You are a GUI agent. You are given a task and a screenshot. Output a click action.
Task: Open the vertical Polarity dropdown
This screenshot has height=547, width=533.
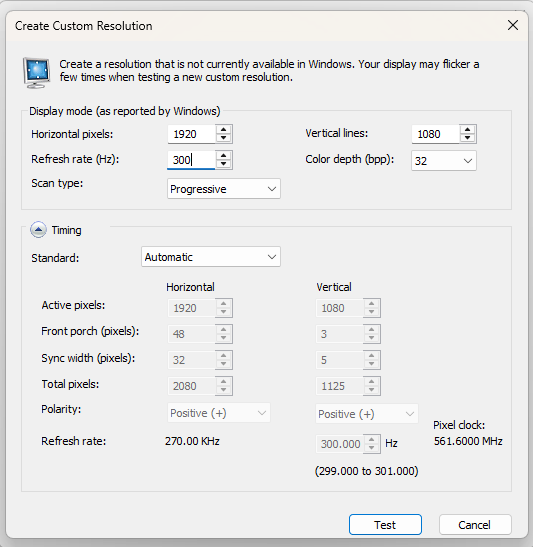367,414
